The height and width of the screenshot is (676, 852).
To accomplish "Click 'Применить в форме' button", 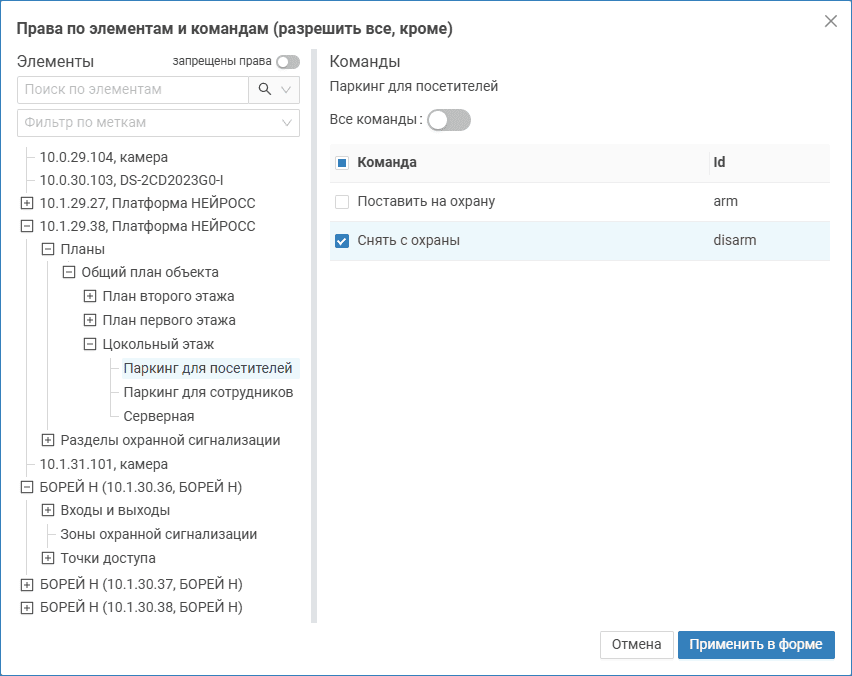I will [x=756, y=645].
